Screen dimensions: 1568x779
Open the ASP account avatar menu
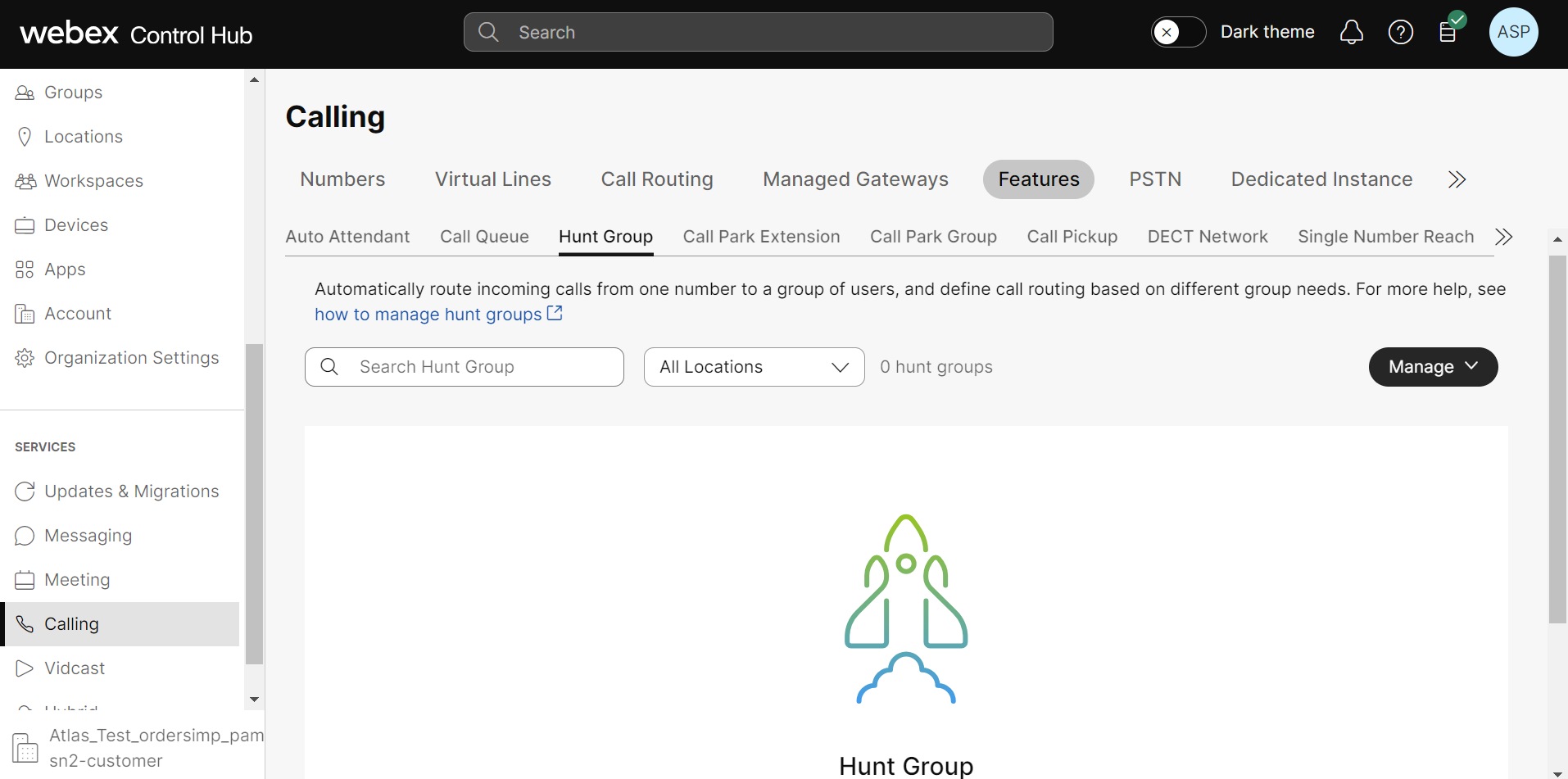pyautogui.click(x=1513, y=32)
